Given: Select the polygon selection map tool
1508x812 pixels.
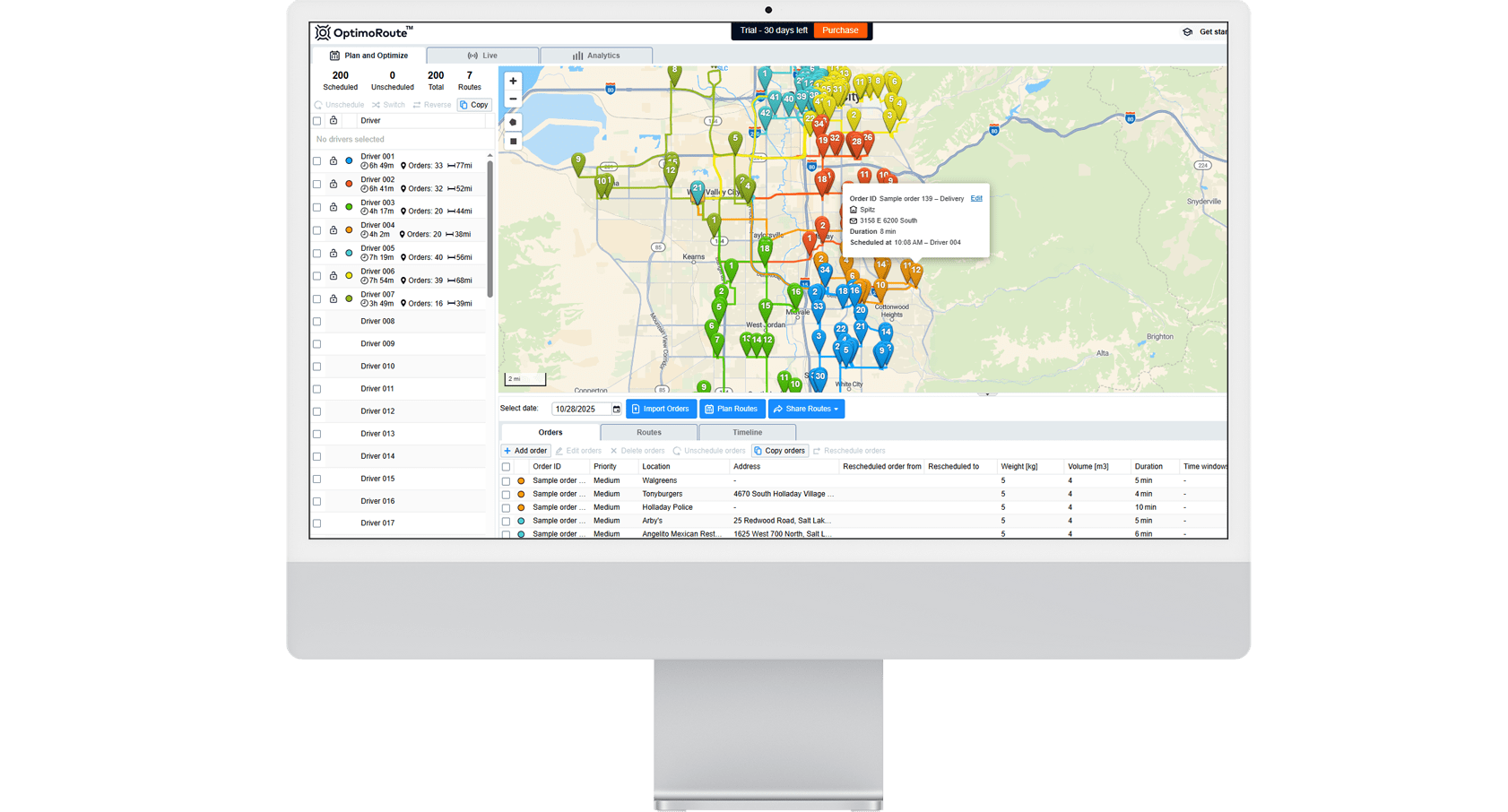Looking at the screenshot, I should coord(513,122).
